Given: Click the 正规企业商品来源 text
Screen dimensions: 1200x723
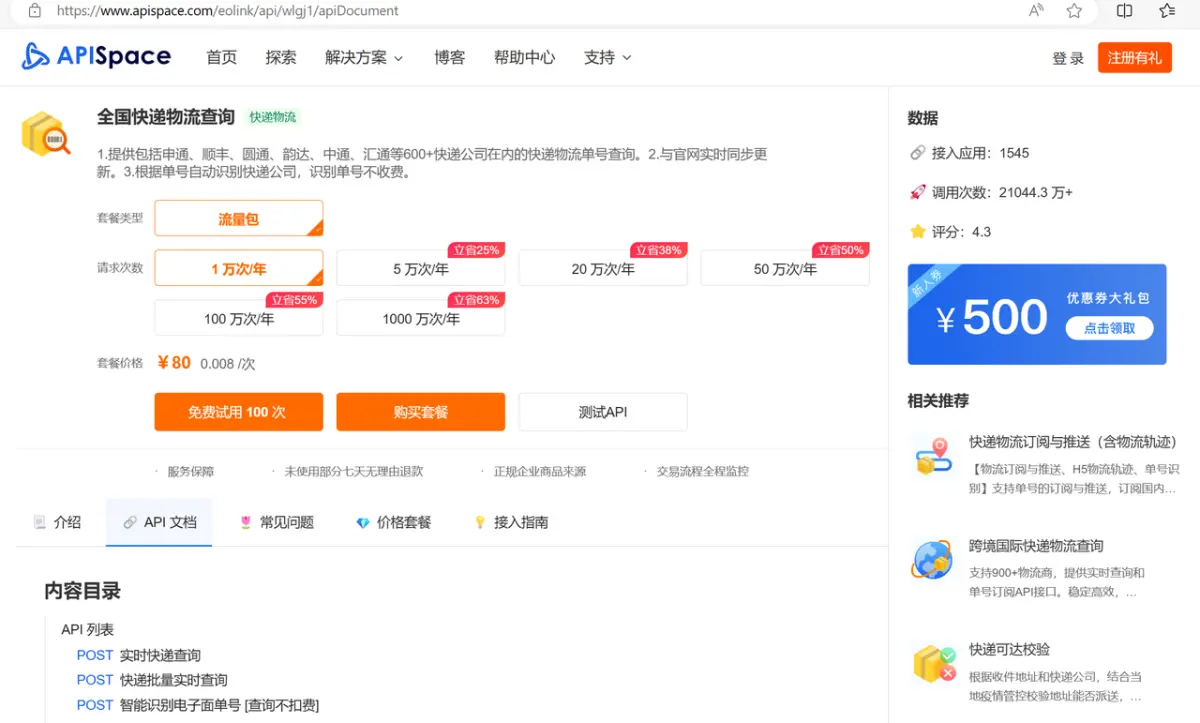Looking at the screenshot, I should (540, 471).
